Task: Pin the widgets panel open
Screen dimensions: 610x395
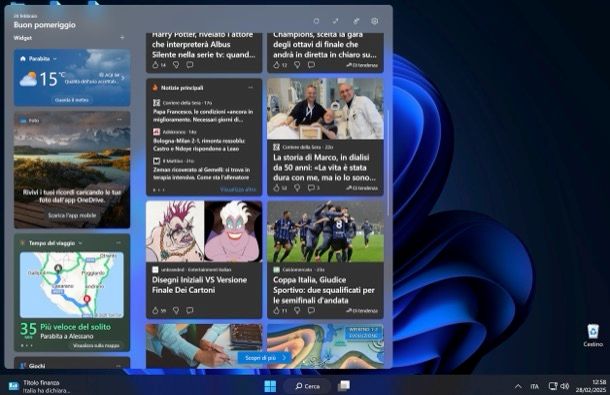Action: 356,21
